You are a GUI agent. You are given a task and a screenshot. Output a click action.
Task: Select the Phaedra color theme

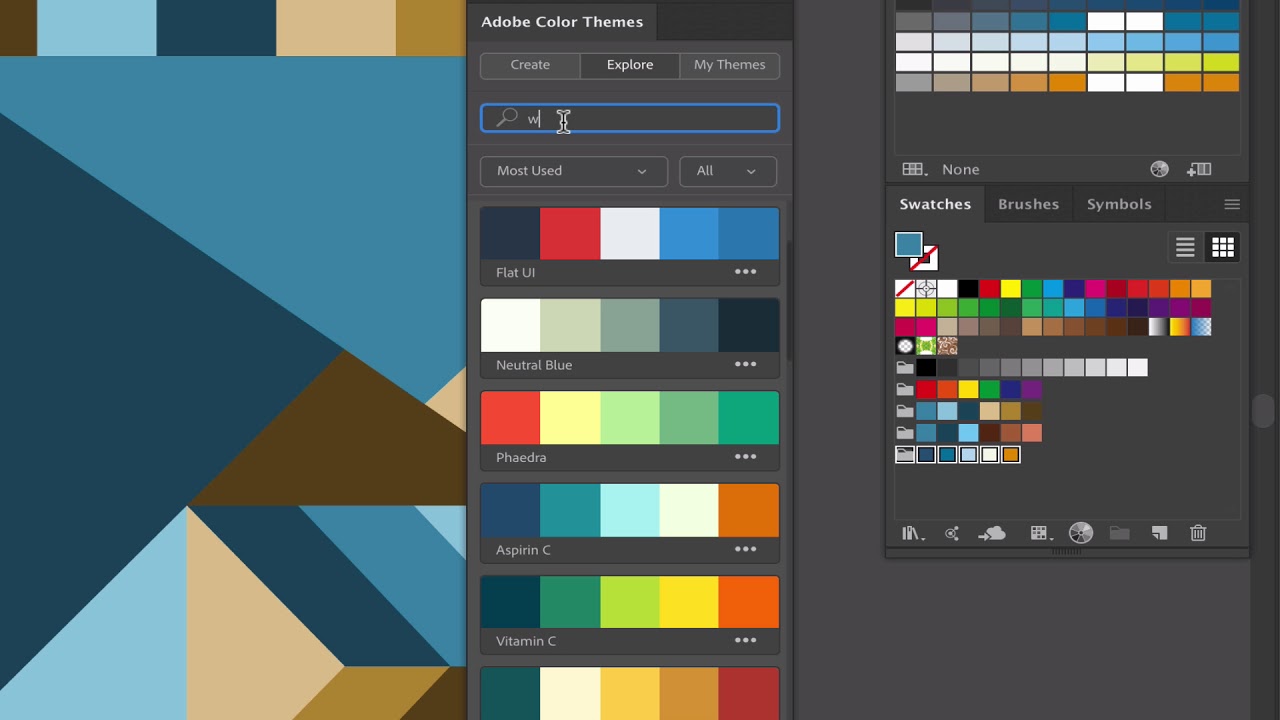pyautogui.click(x=630, y=418)
